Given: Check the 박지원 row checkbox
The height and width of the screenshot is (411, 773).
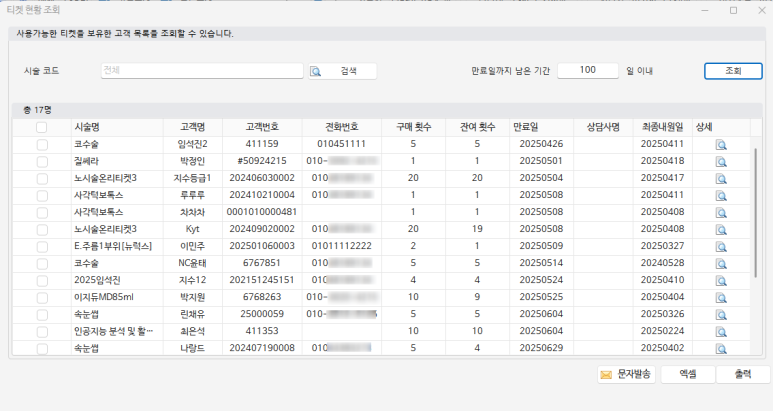Looking at the screenshot, I should point(42,298).
